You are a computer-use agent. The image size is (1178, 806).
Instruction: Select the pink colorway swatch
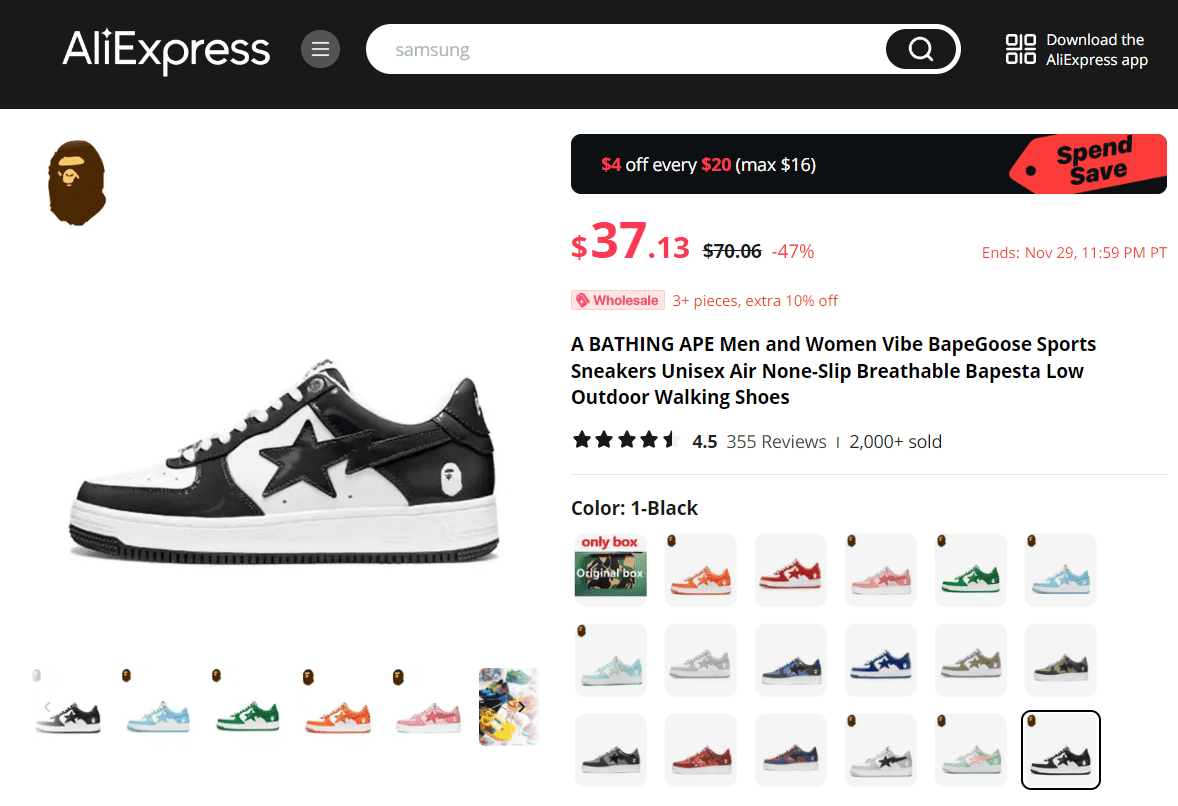880,570
